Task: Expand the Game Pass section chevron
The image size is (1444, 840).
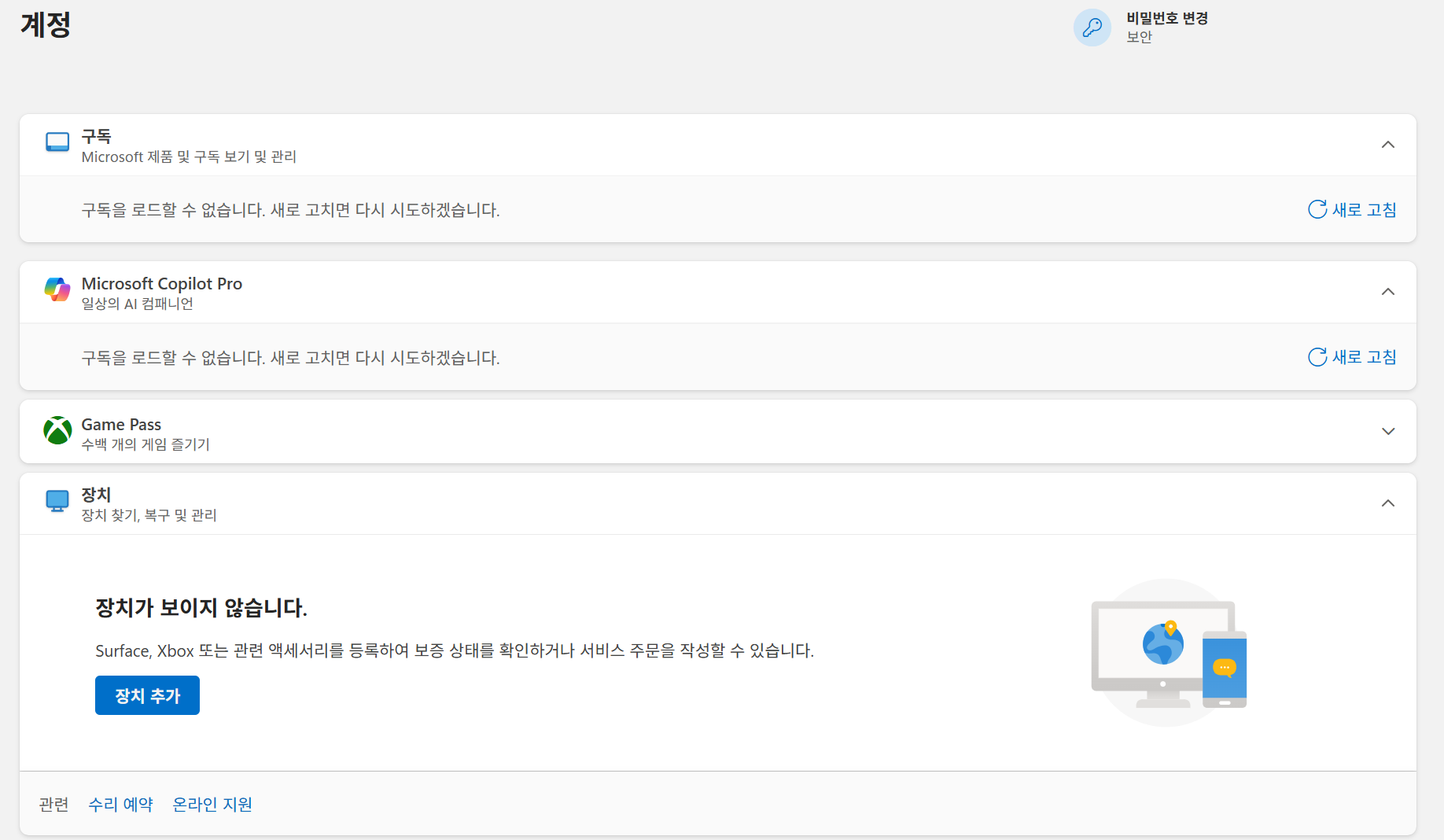Action: pos(1388,431)
